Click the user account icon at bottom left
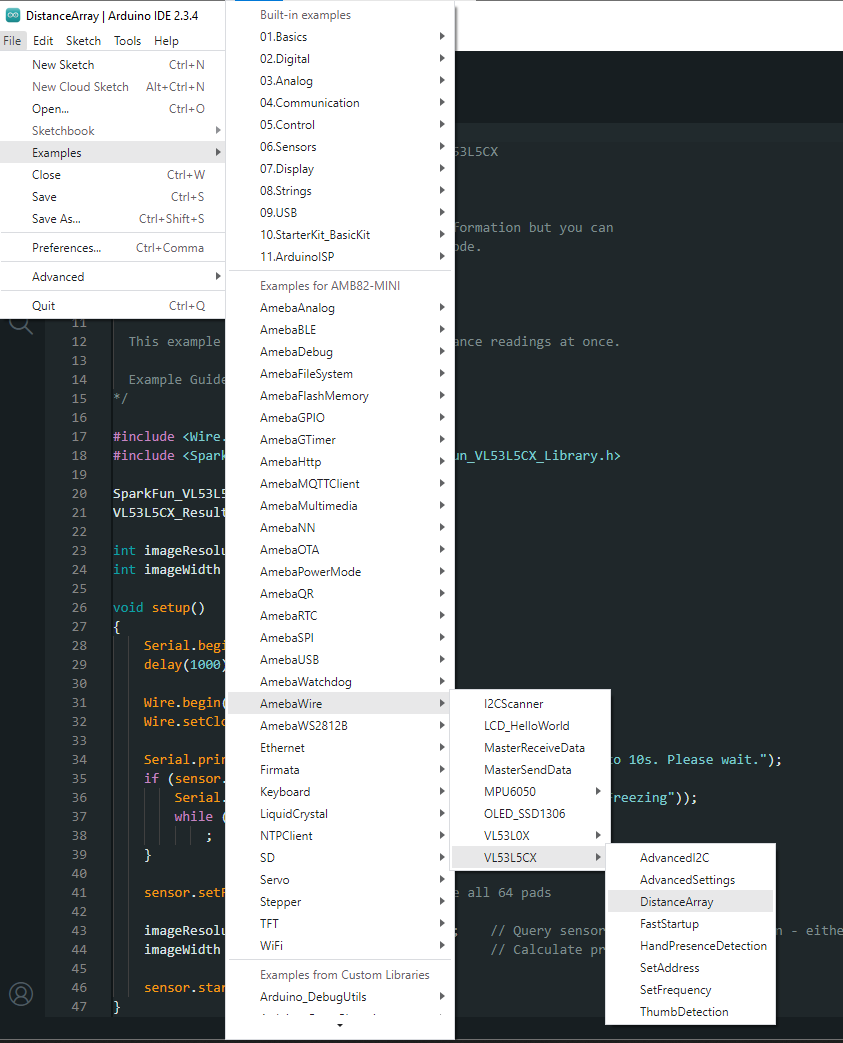843x1043 pixels. [x=21, y=994]
